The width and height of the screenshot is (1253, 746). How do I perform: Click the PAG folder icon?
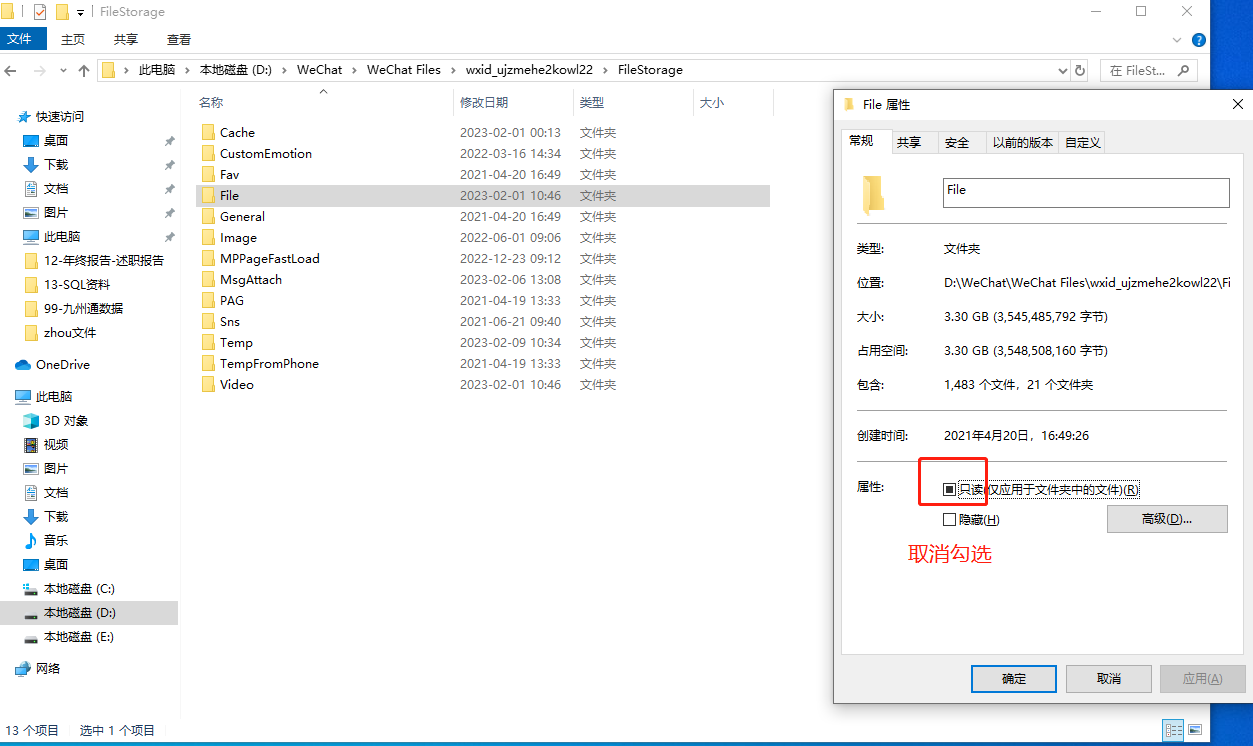coord(208,300)
